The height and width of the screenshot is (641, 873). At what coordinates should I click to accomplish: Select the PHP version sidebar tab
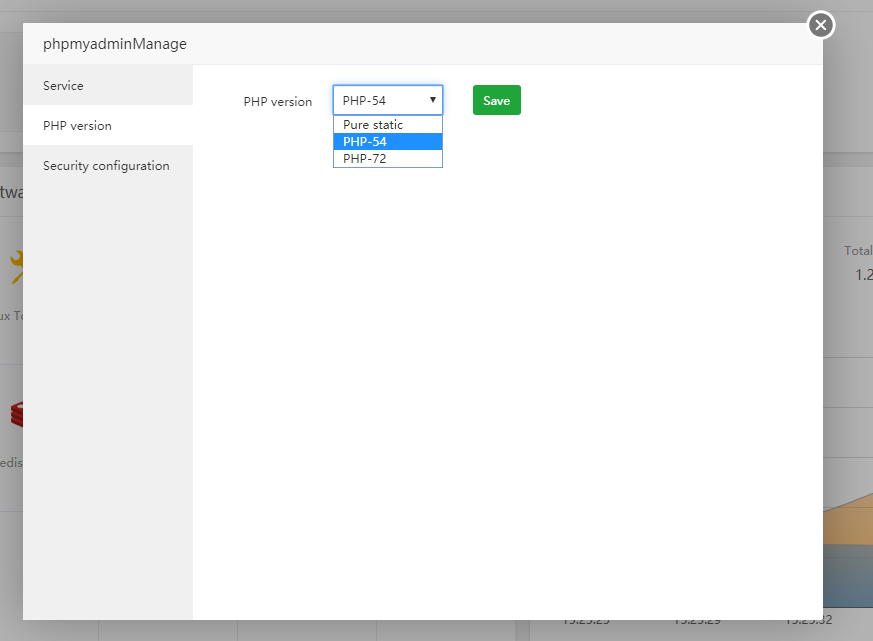(108, 125)
